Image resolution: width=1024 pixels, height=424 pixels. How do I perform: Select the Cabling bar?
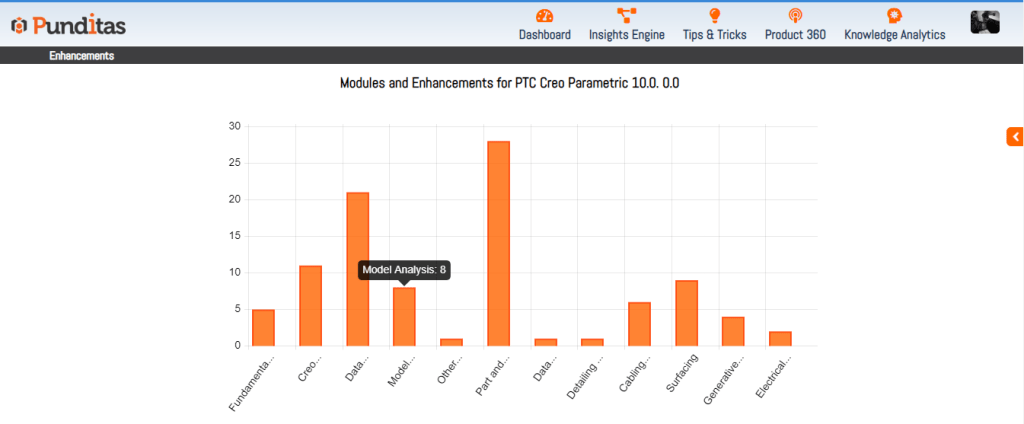(x=639, y=324)
